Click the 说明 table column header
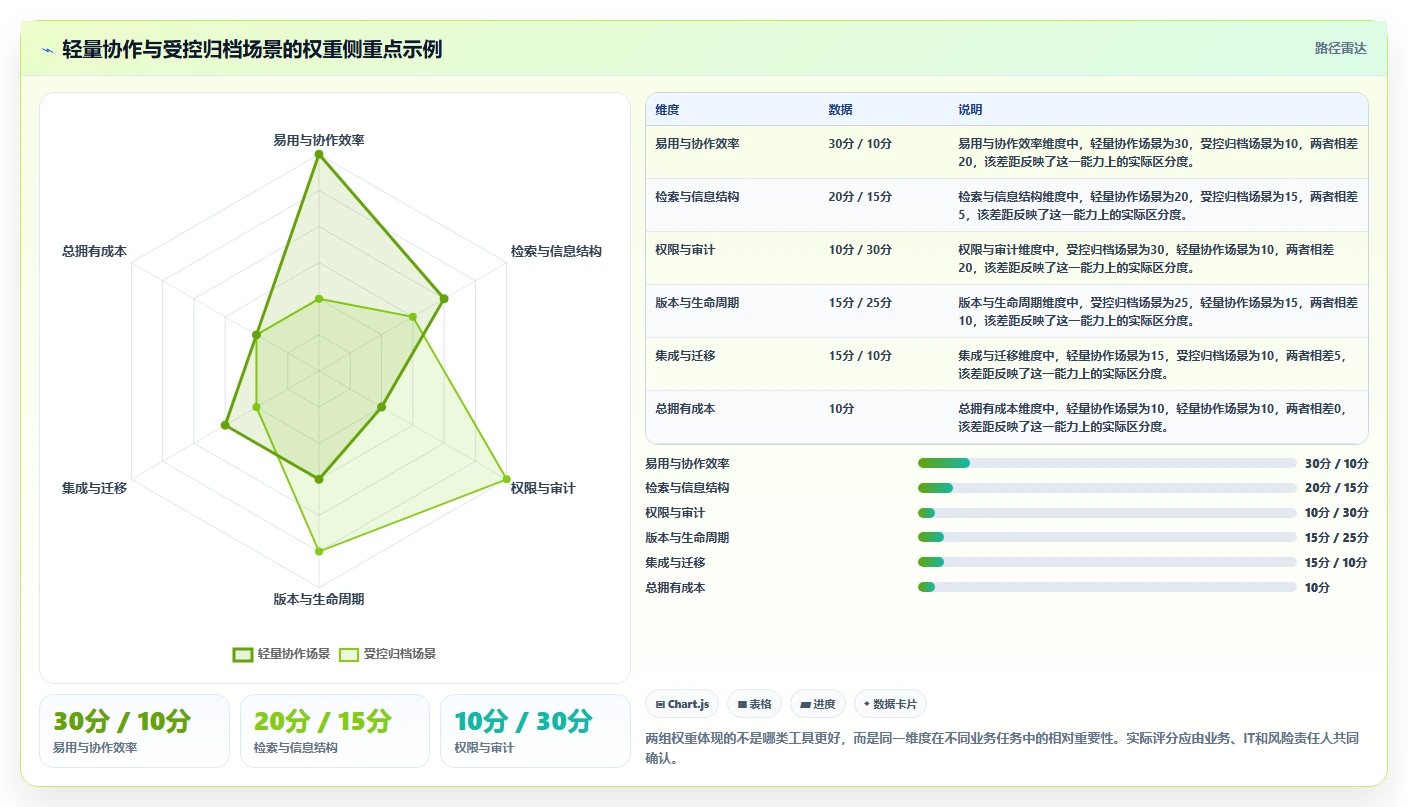The height and width of the screenshot is (807, 1408). [x=970, y=110]
